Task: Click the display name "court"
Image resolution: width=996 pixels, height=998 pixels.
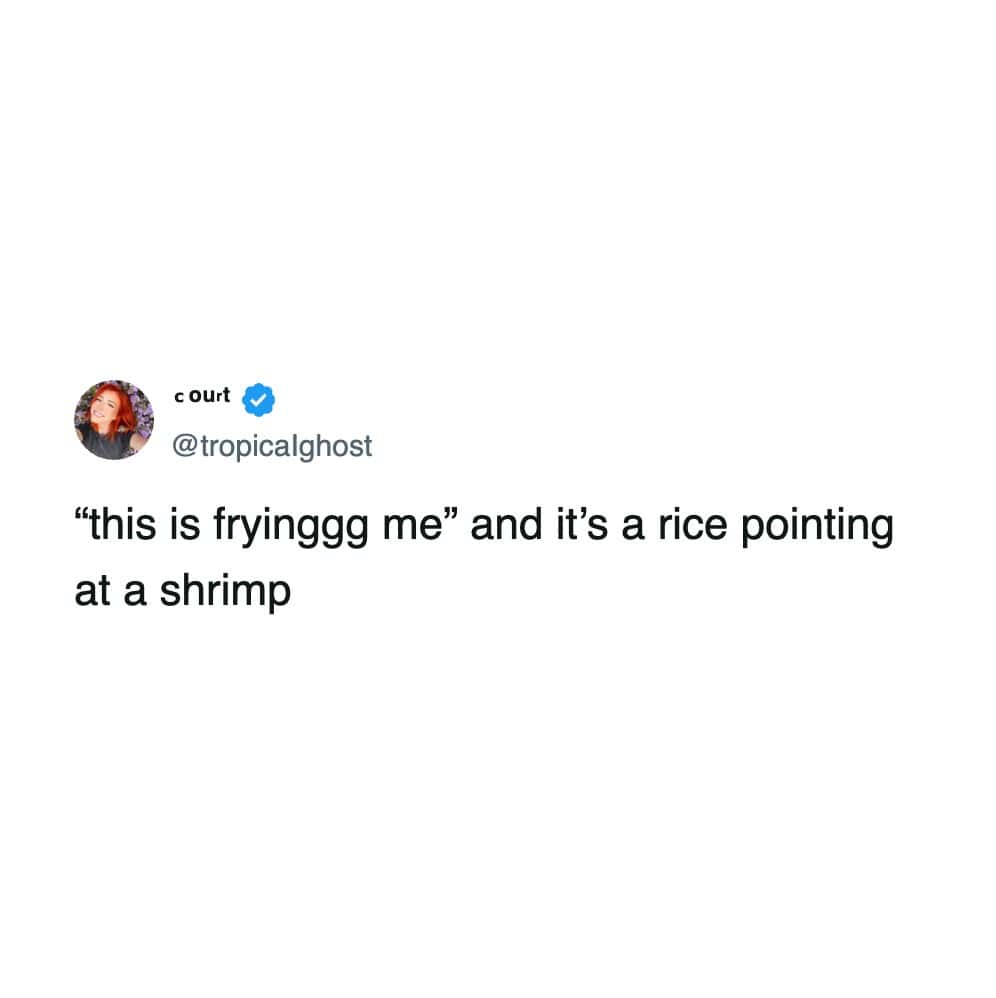Action: click(x=202, y=395)
